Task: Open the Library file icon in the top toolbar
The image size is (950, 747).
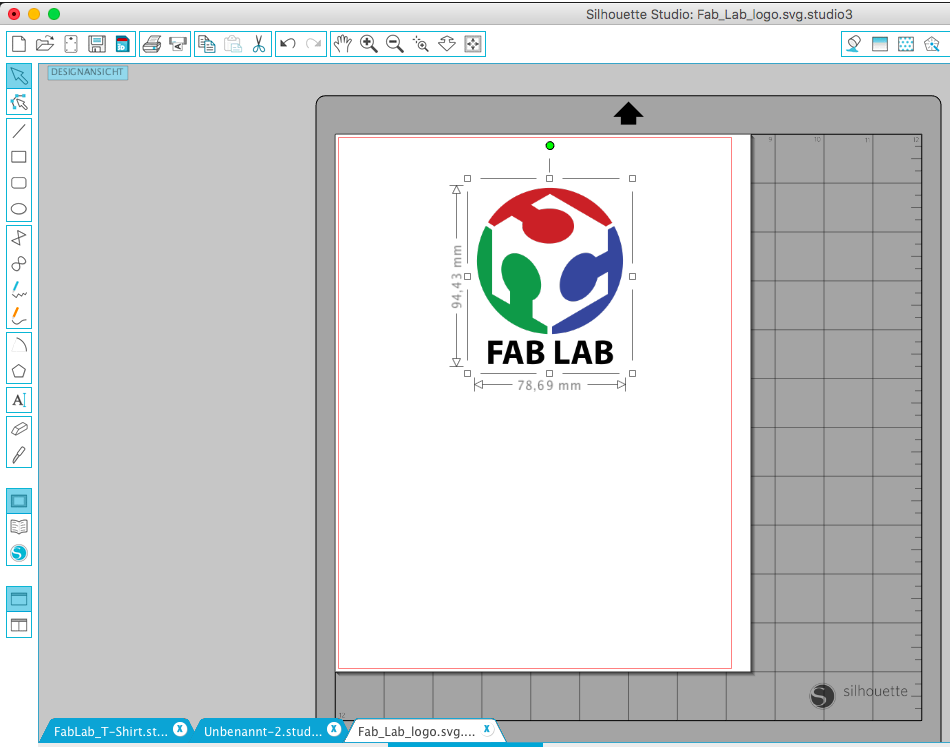Action: tap(71, 44)
